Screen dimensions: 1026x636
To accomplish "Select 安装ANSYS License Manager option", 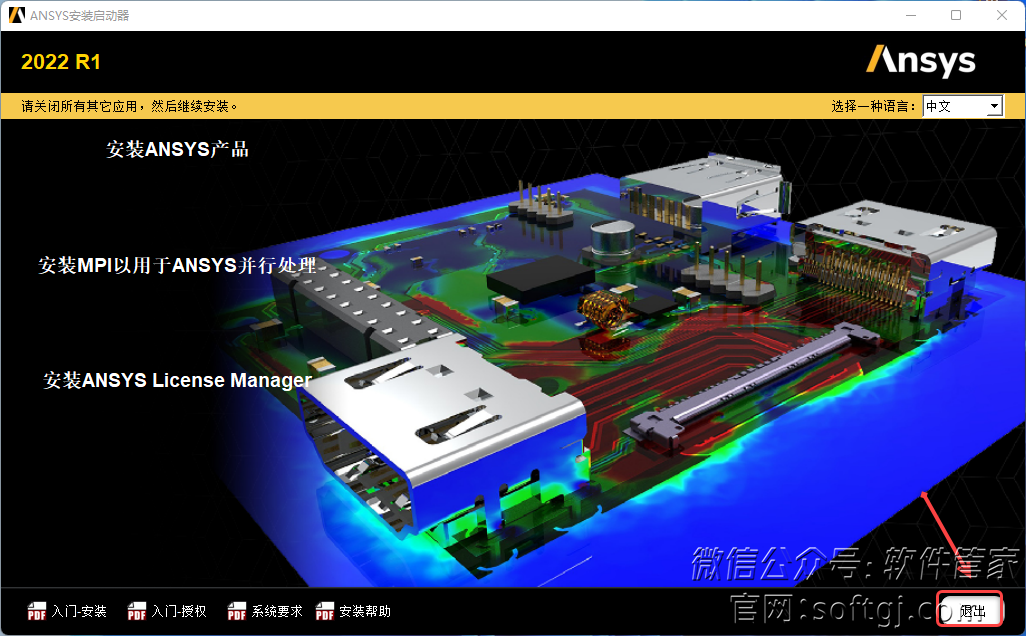I will [177, 380].
